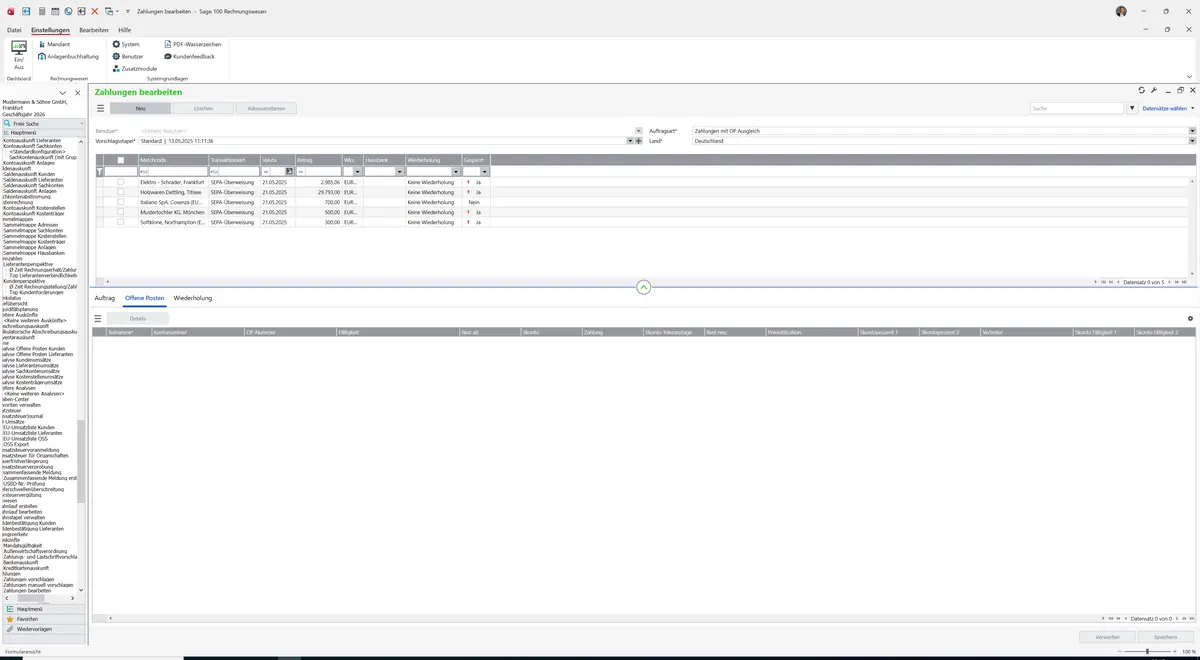Open the Datensätze wählen dropdown

(x=1168, y=108)
